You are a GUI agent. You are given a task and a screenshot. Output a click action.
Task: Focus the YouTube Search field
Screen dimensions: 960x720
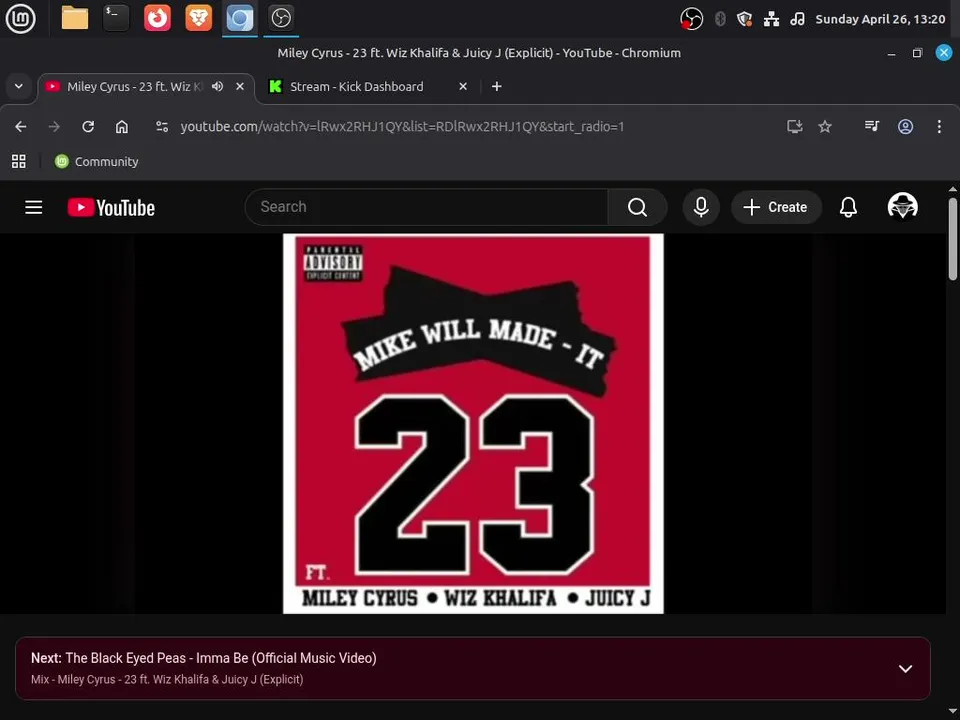[427, 207]
